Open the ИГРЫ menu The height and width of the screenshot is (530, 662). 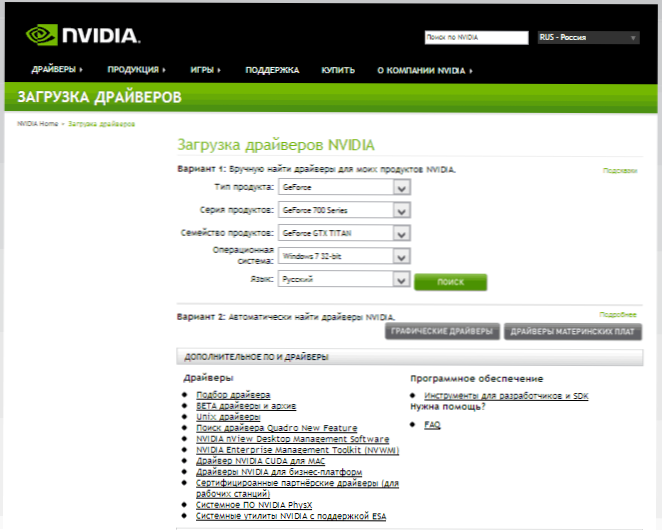click(206, 70)
